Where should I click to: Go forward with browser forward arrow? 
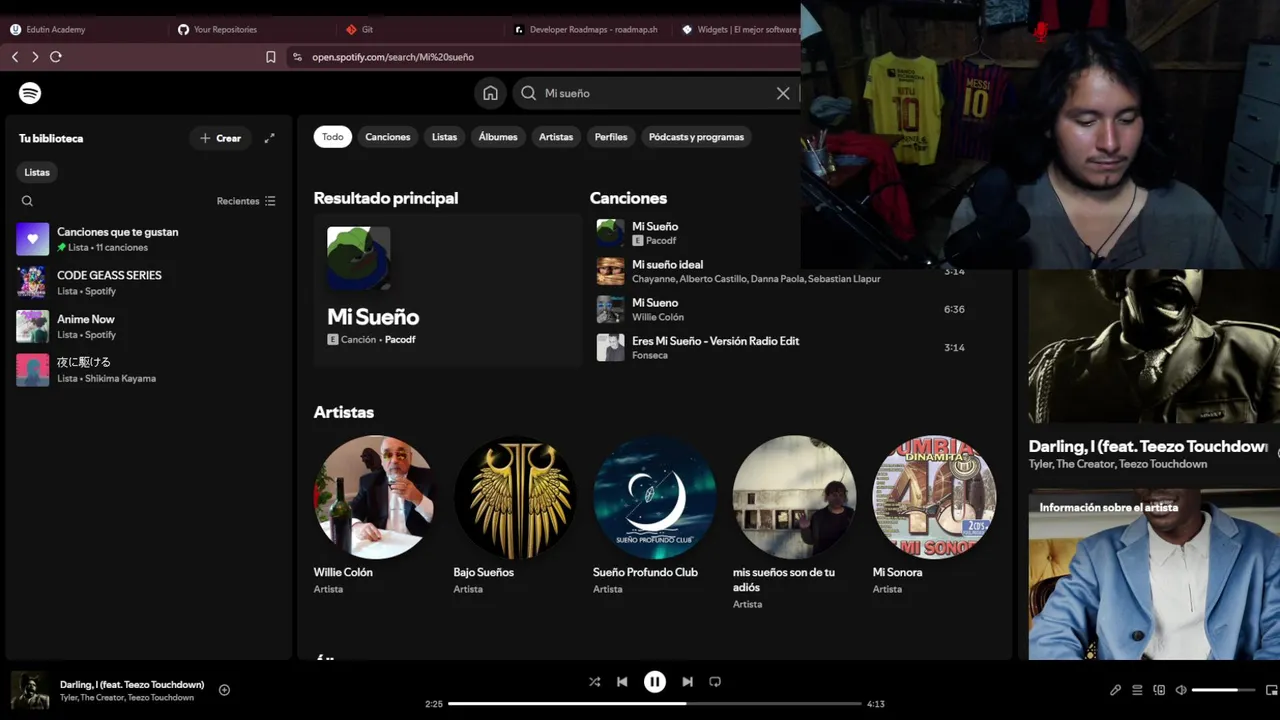point(35,57)
